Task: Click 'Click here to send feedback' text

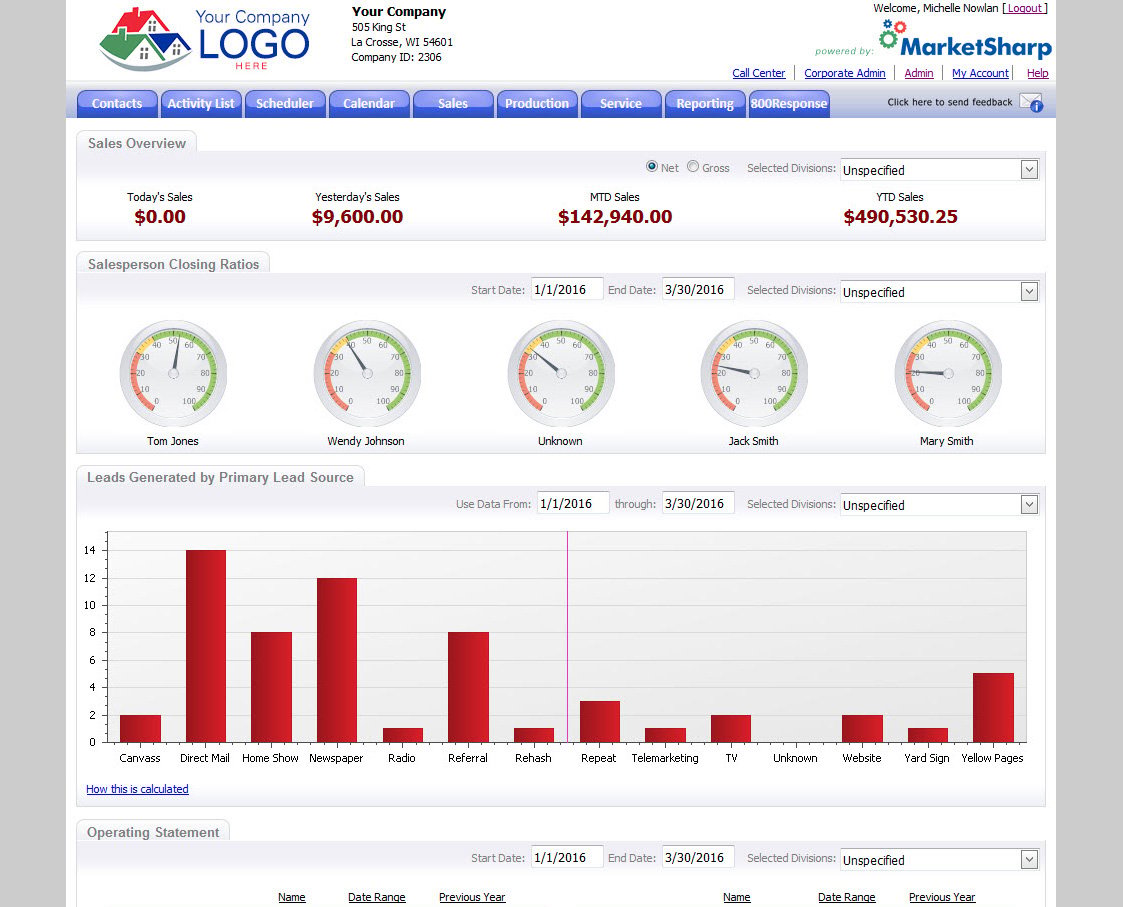Action: (x=950, y=102)
